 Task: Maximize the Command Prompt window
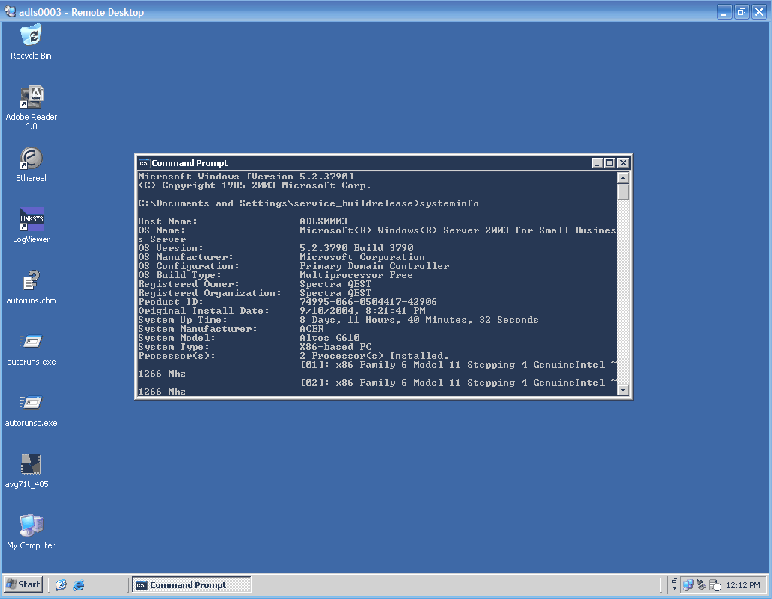coord(610,163)
